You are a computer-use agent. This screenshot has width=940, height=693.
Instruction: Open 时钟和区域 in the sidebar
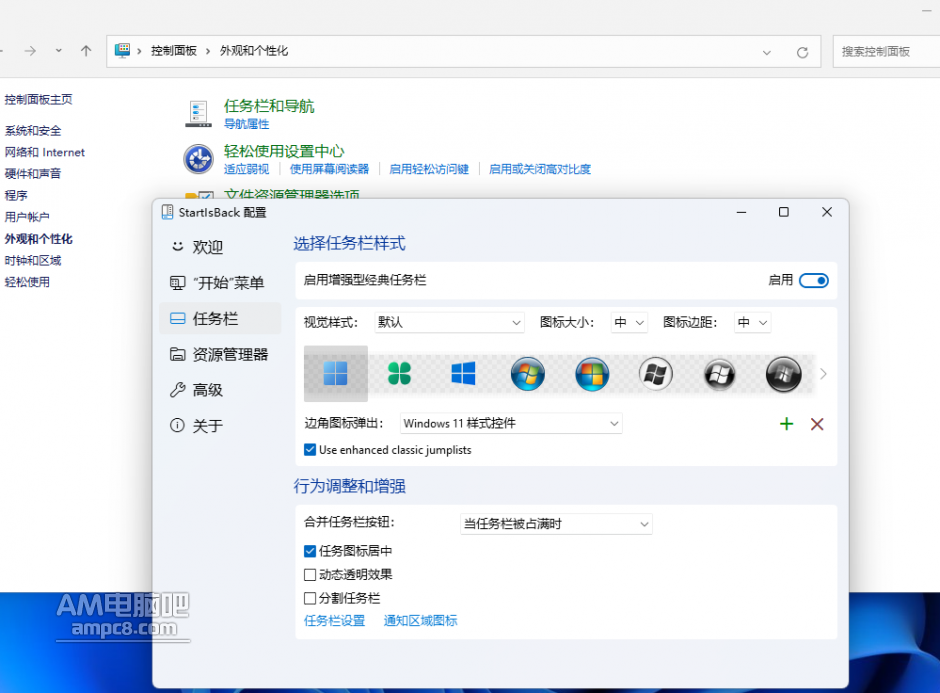point(33,261)
